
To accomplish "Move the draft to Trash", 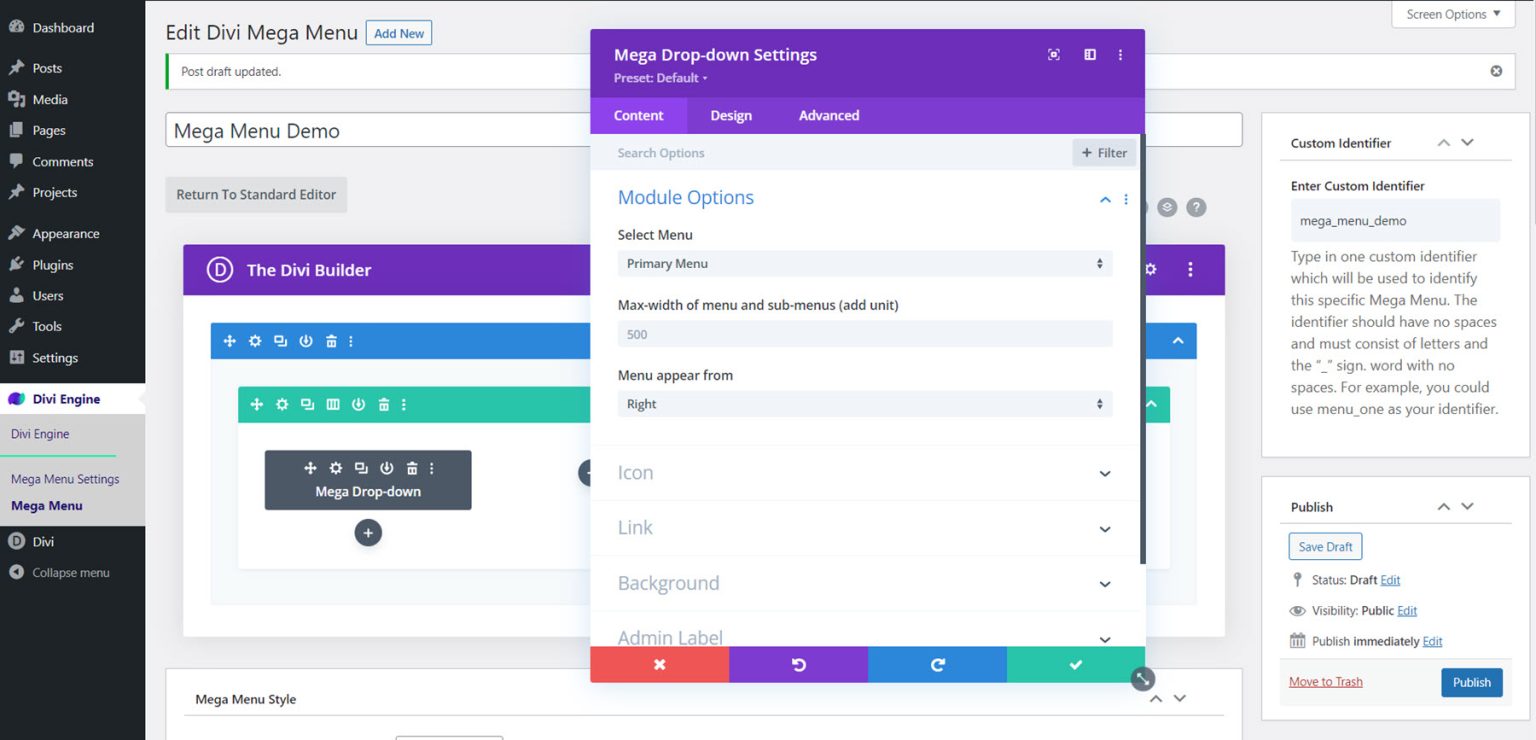I will pos(1325,681).
